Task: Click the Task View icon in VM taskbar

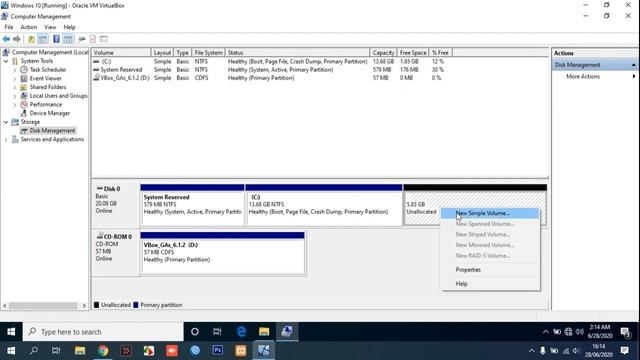Action: 217,331
